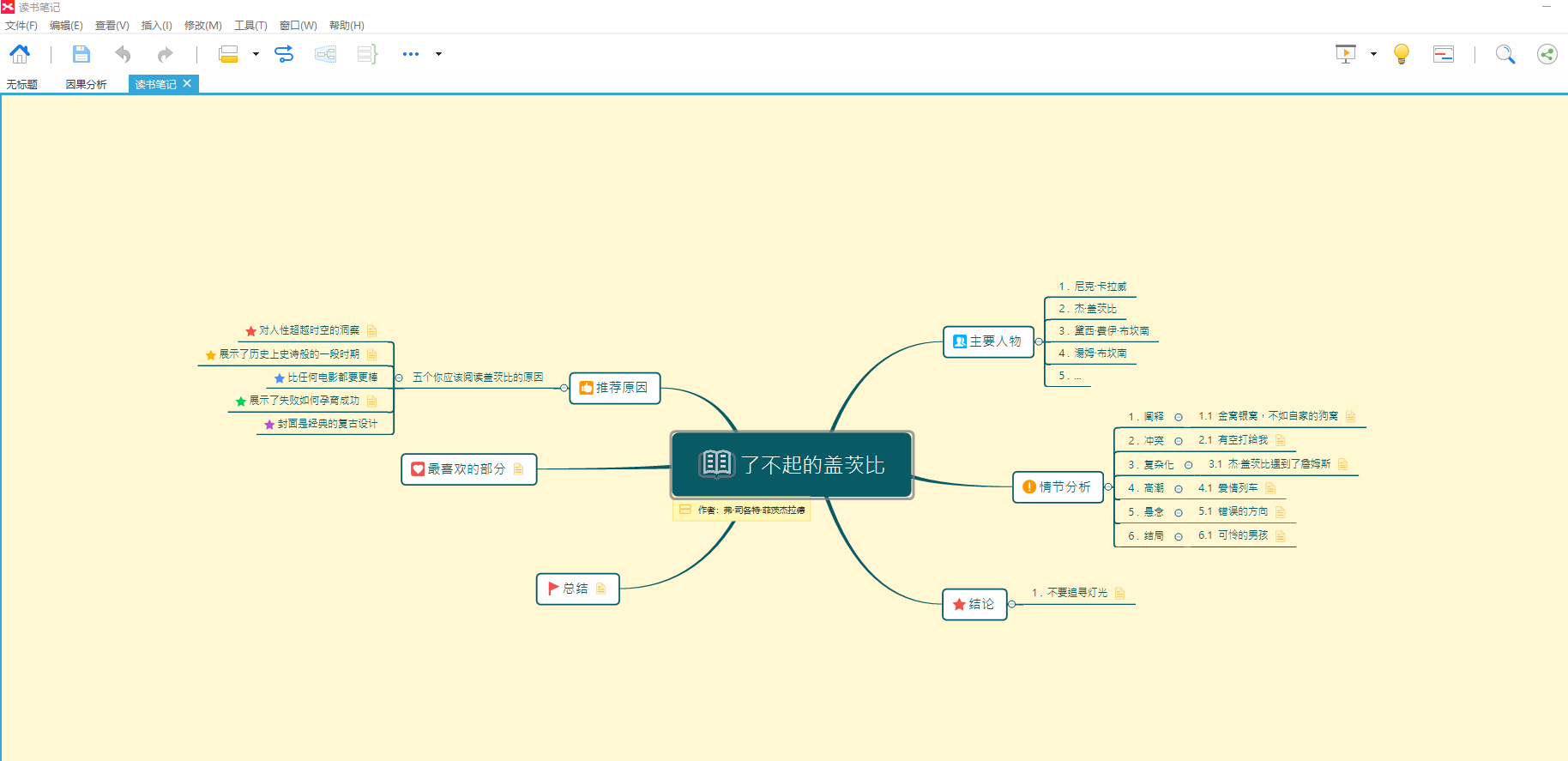Click the Summary bracket icon
Screen dimensions: 1568x761
pos(367,54)
